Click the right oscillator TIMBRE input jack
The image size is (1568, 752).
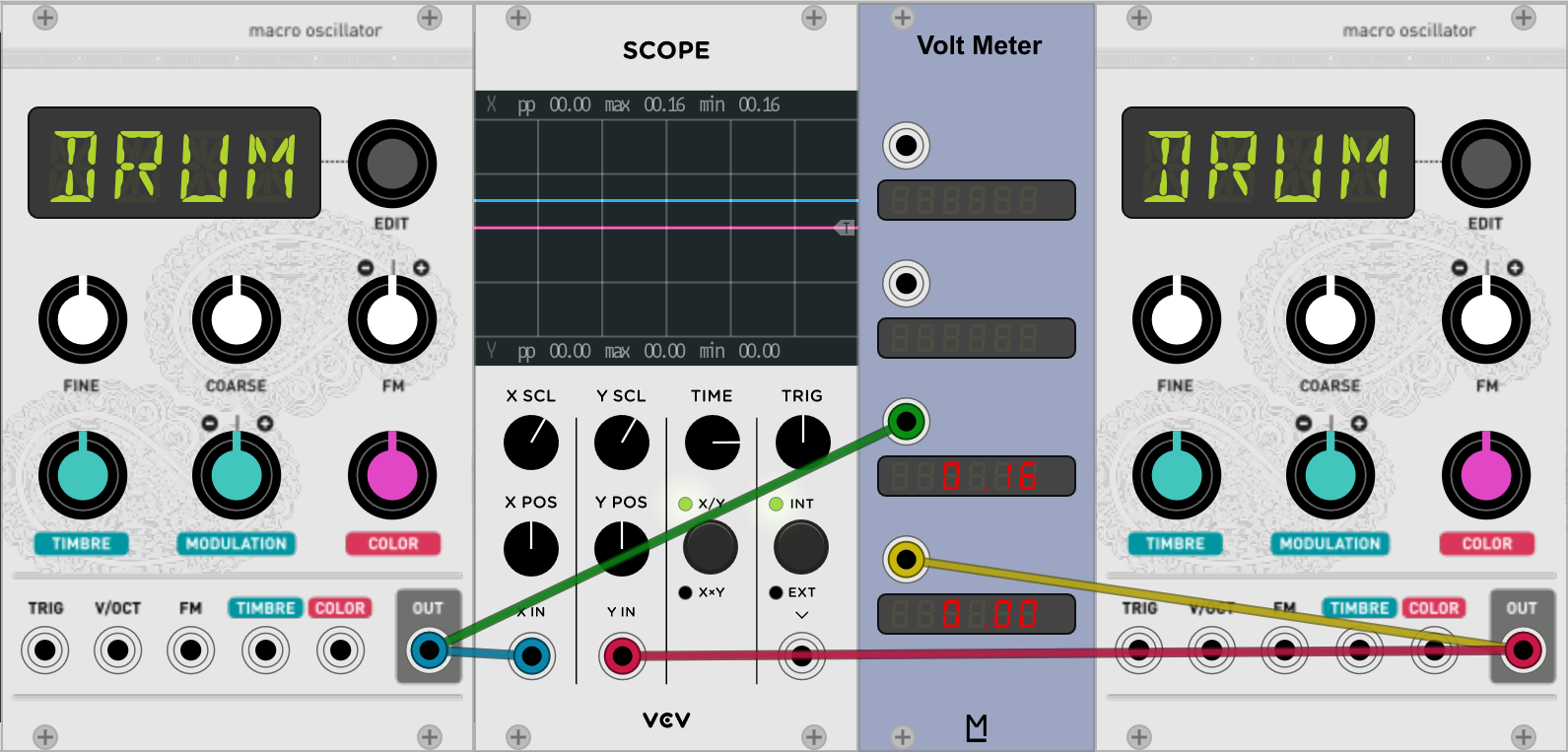(1360, 650)
